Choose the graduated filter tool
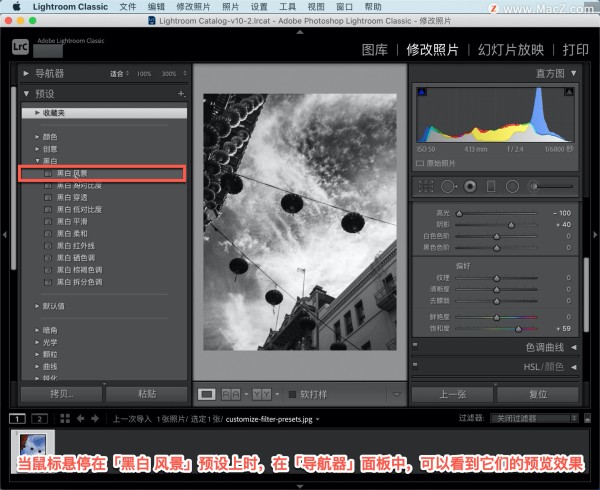 490,186
